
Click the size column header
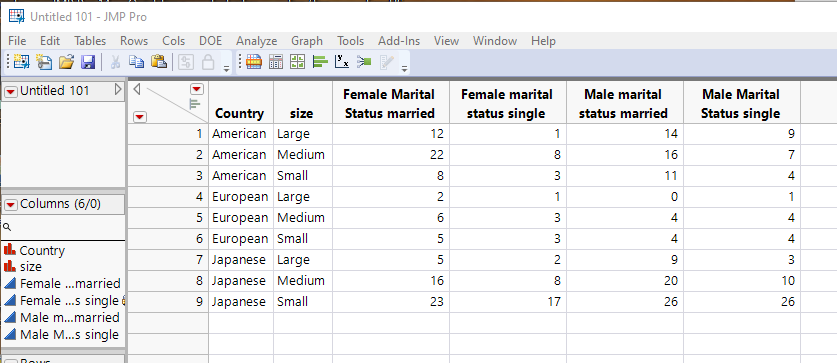(x=301, y=113)
